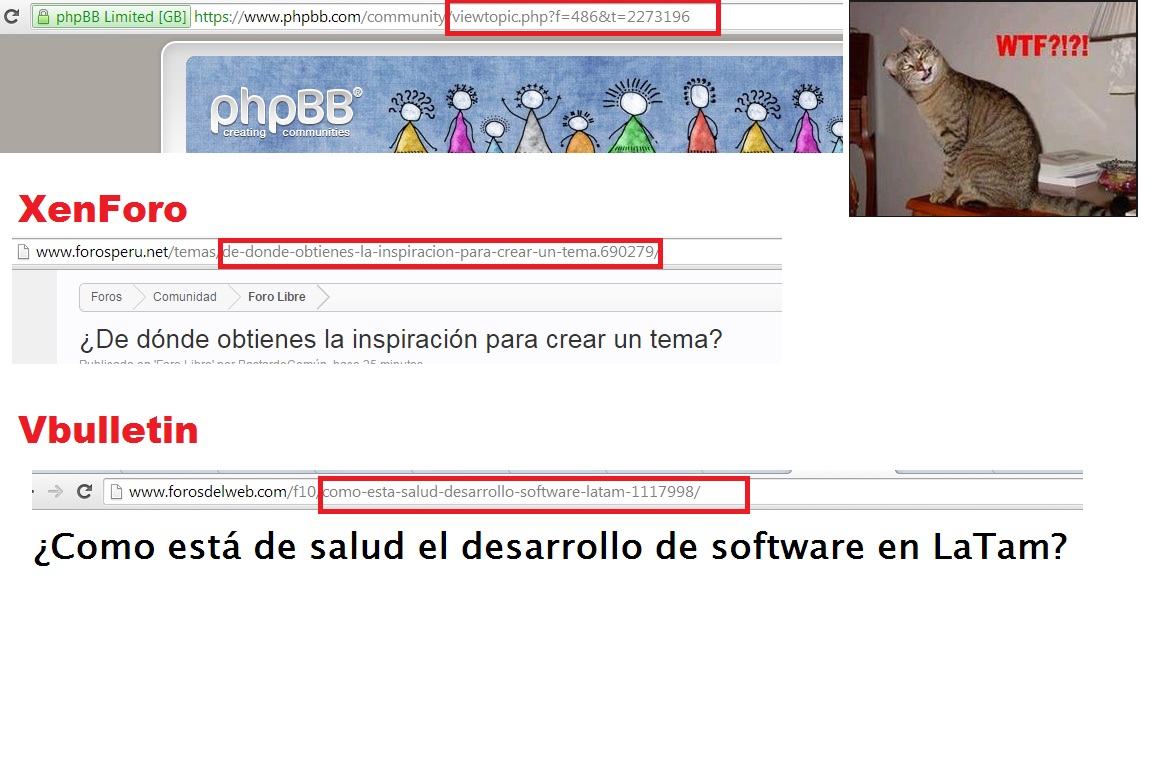Click the thread title about inspiración
Image resolution: width=1159 pixels, height=768 pixels.
coord(400,339)
